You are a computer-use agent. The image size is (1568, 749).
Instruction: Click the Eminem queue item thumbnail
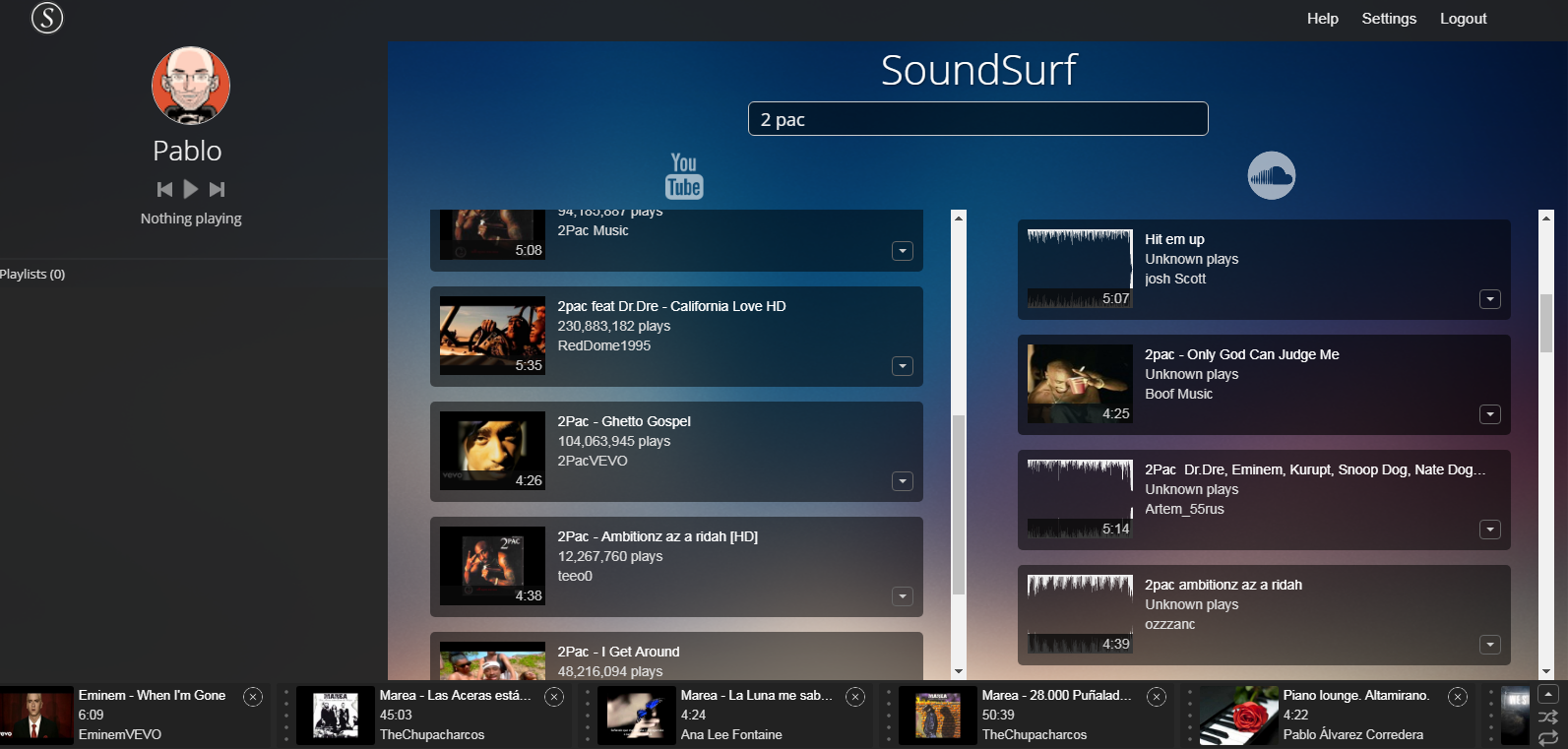[36, 716]
